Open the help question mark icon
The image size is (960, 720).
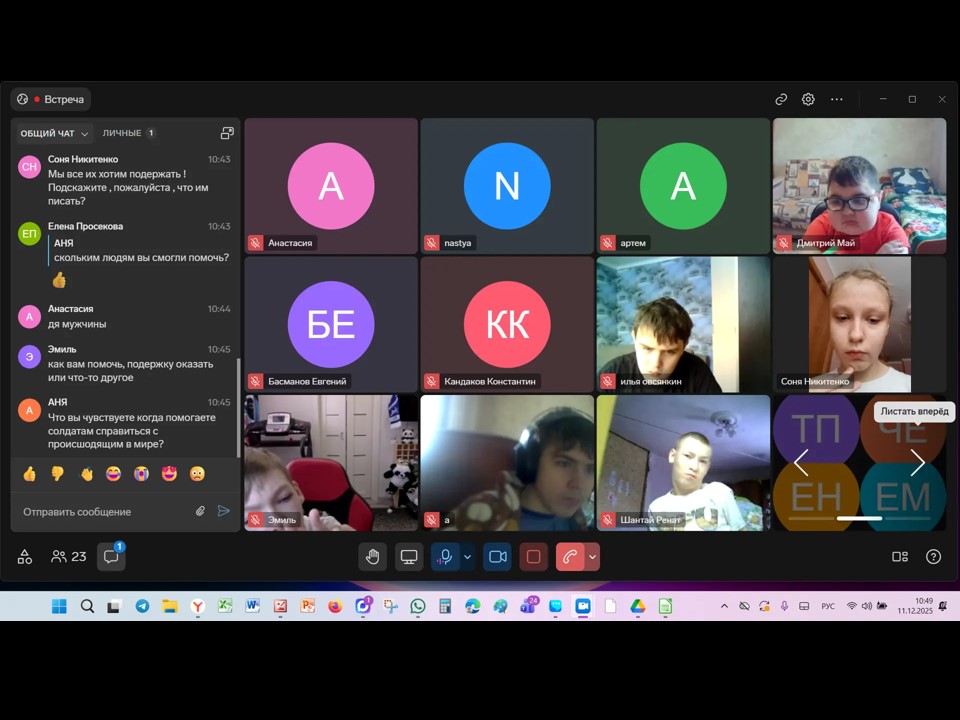933,557
